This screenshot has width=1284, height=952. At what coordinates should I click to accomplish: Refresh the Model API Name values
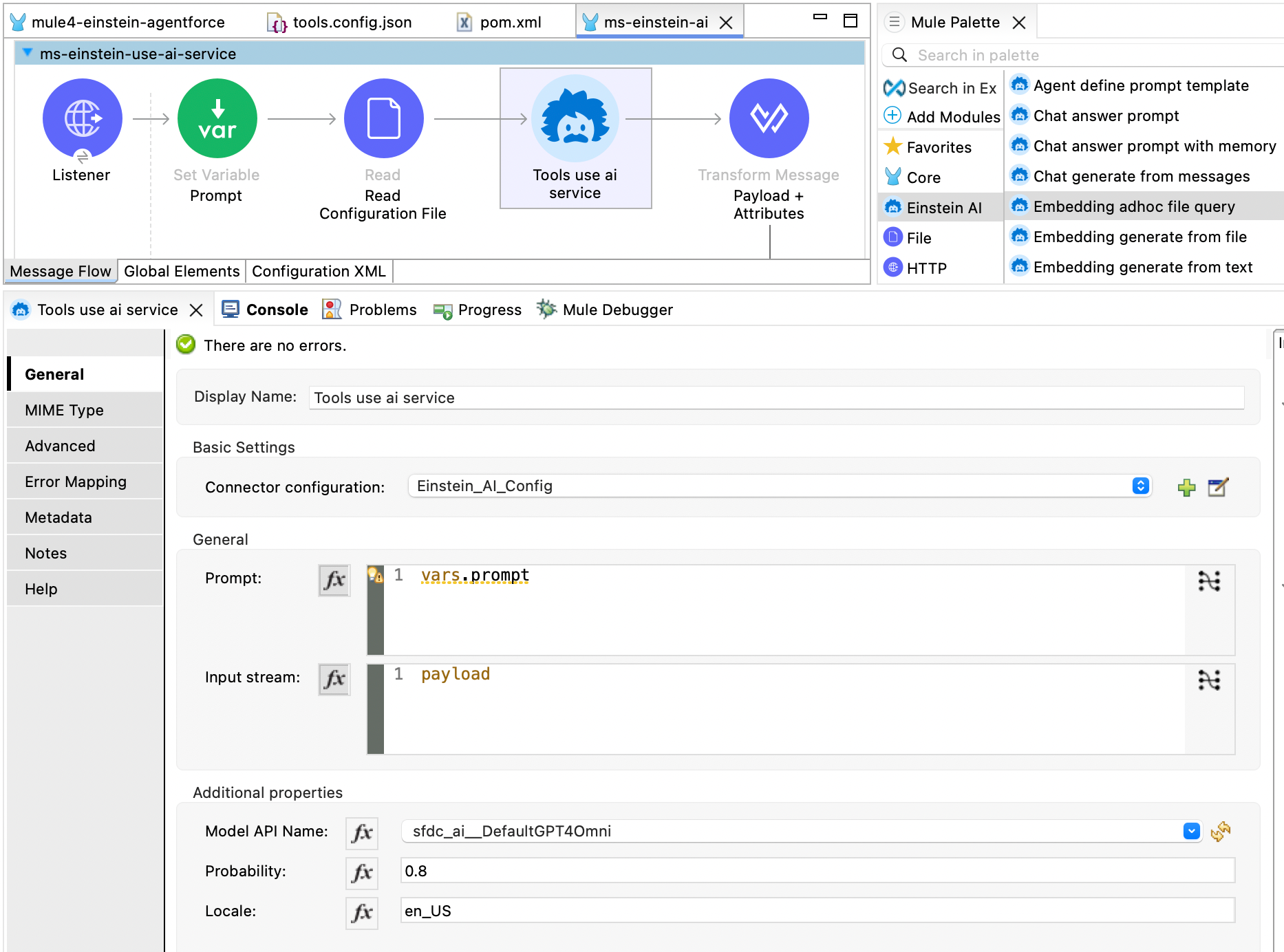1221,831
